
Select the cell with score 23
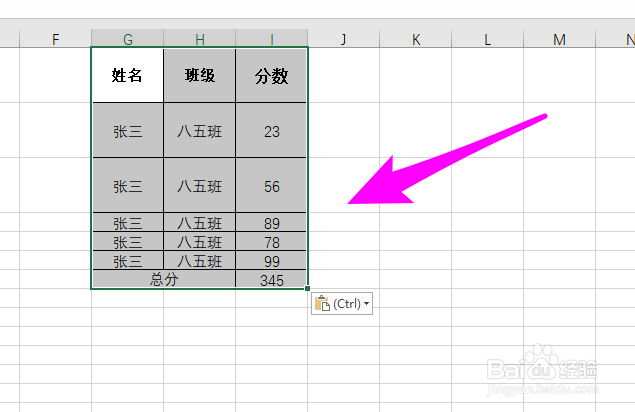click(x=271, y=130)
